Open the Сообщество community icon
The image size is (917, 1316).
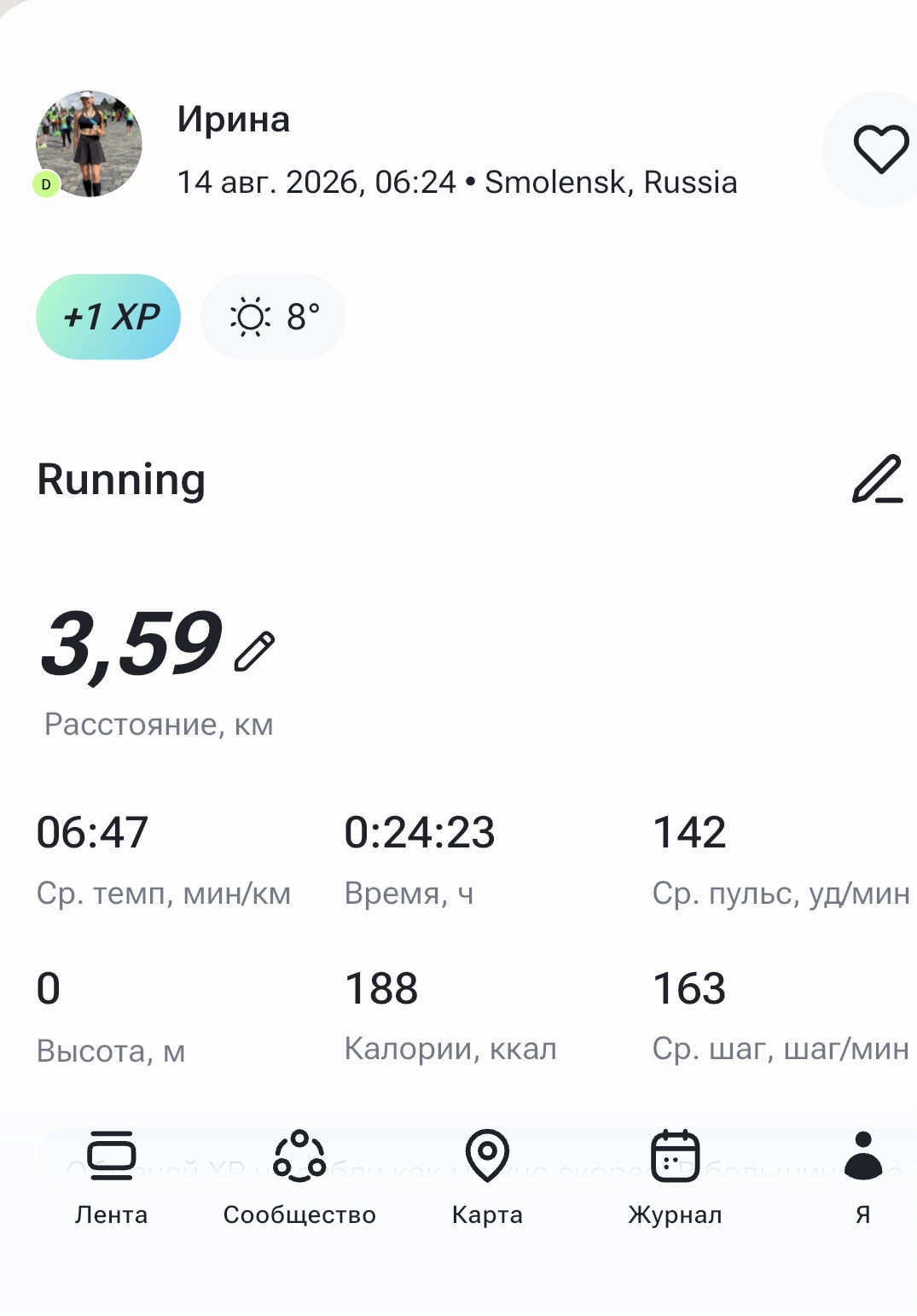coord(299,1156)
